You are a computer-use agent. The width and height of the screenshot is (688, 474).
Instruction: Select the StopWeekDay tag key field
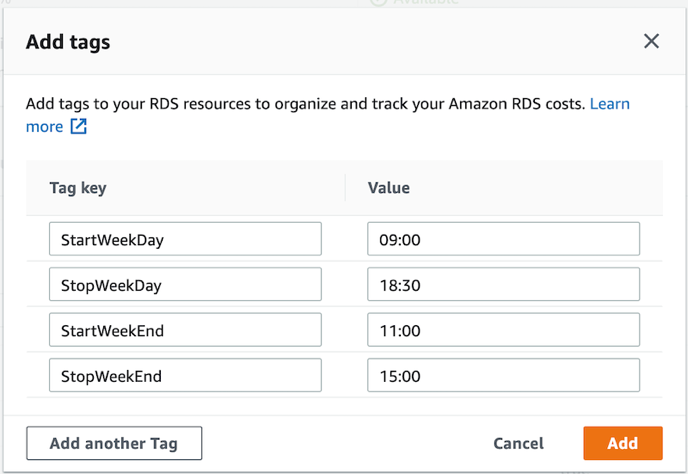pos(185,285)
